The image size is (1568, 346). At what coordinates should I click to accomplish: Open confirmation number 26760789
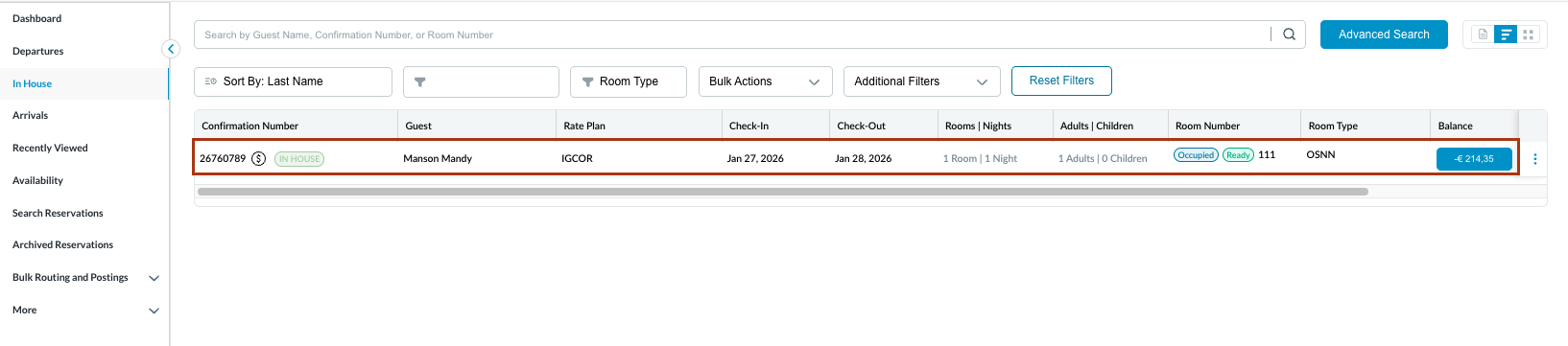click(223, 158)
